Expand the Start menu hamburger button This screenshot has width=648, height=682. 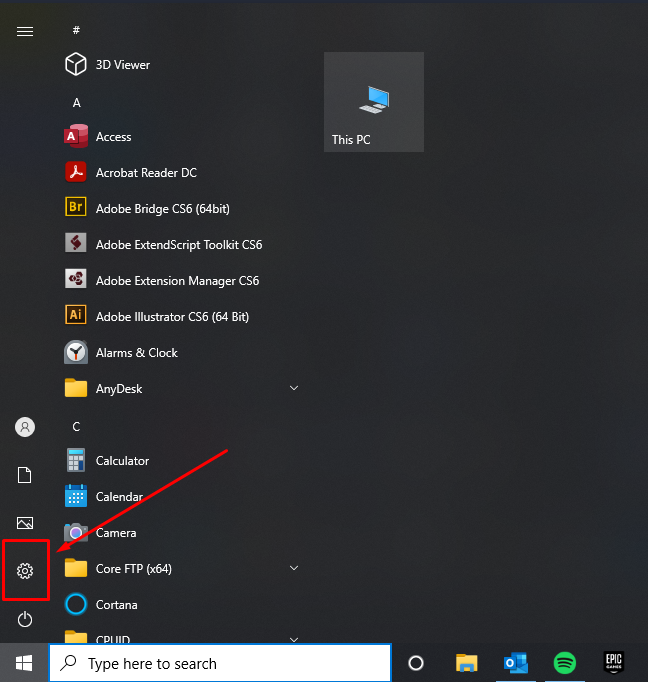click(25, 31)
